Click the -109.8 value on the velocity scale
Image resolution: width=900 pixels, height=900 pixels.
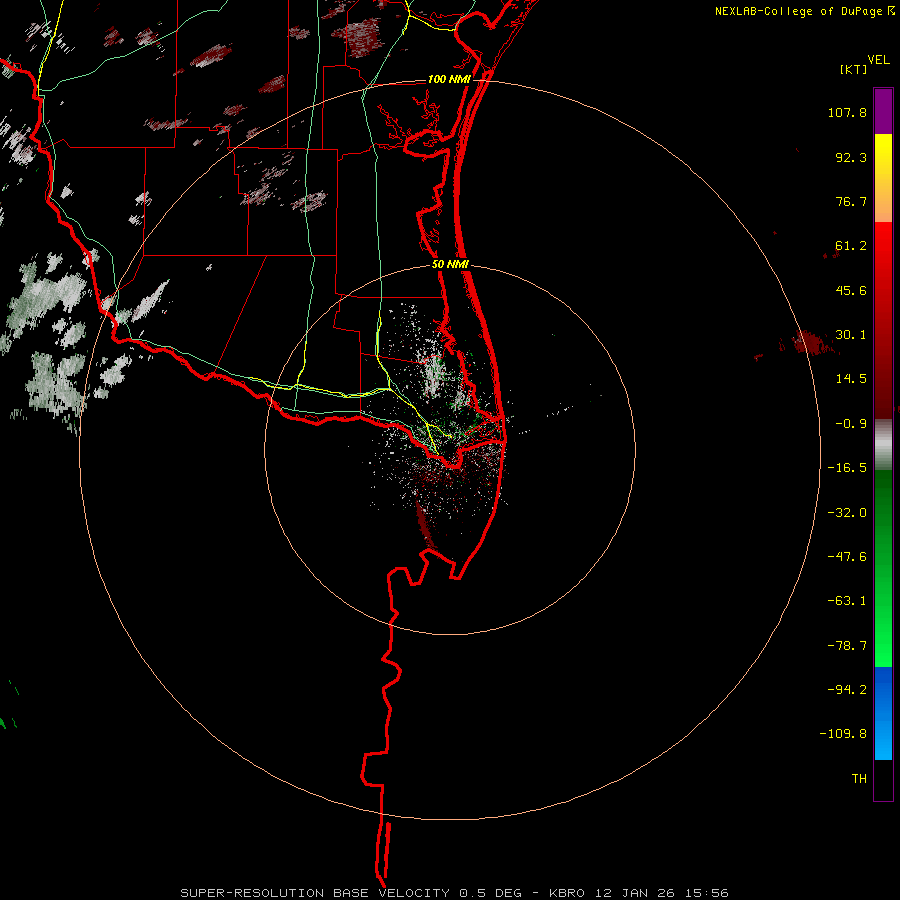click(843, 734)
